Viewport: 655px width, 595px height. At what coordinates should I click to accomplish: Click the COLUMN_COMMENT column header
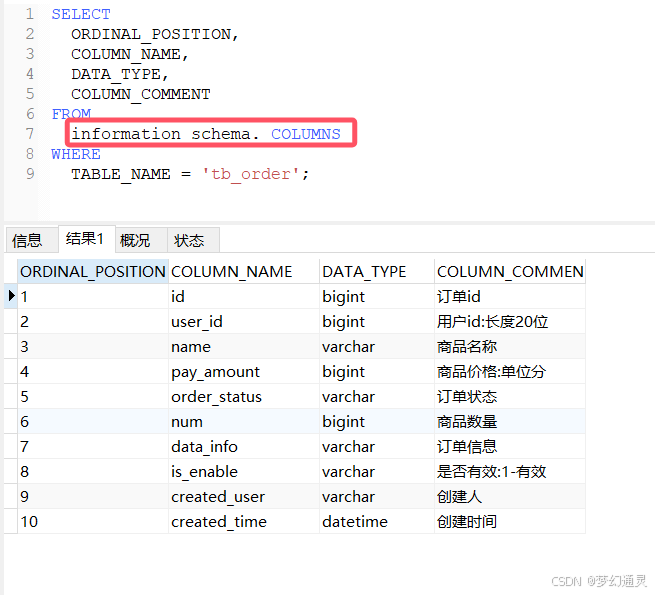tap(510, 272)
